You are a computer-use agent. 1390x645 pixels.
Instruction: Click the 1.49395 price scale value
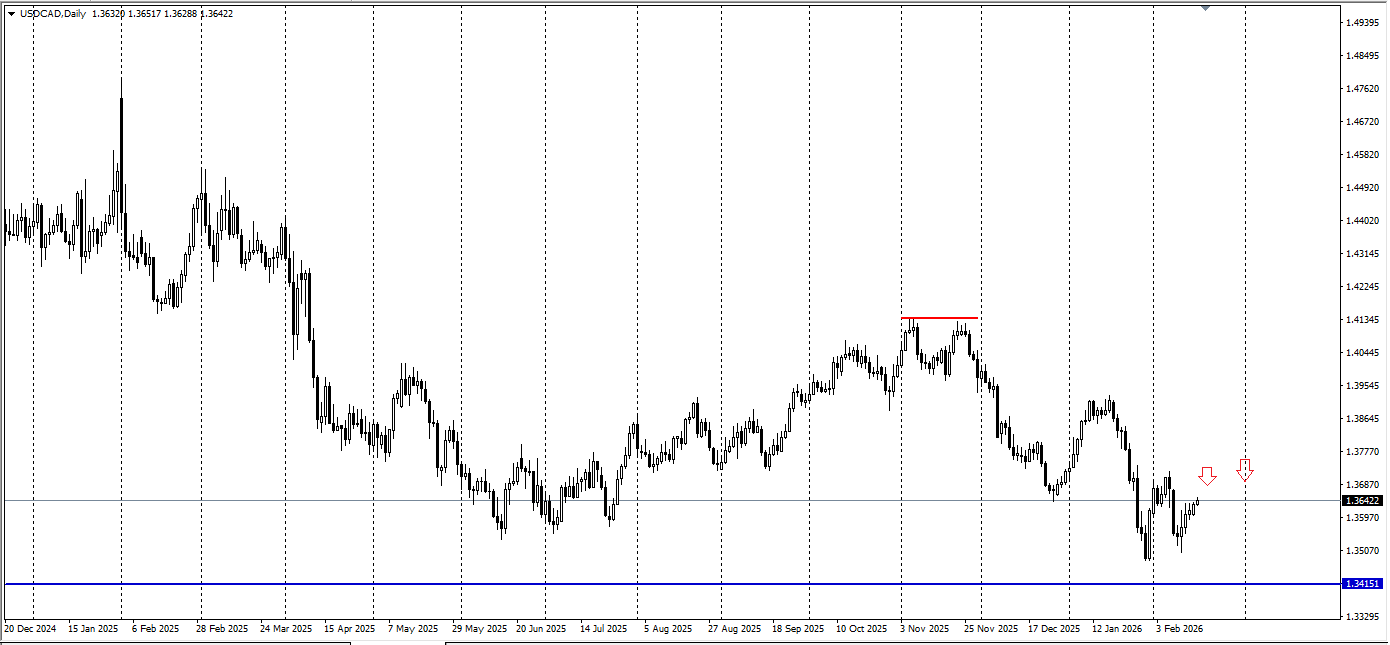(1364, 22)
